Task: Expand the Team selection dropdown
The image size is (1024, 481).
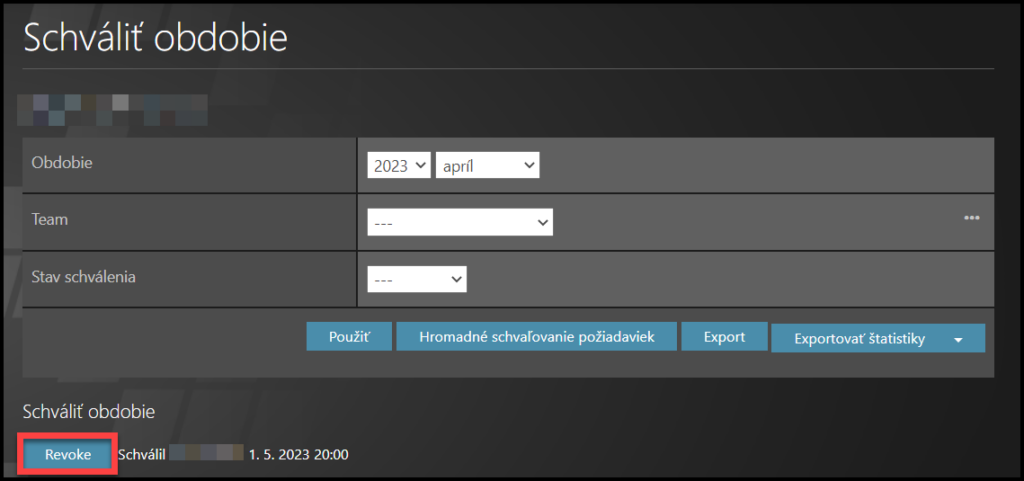Action: (x=460, y=222)
